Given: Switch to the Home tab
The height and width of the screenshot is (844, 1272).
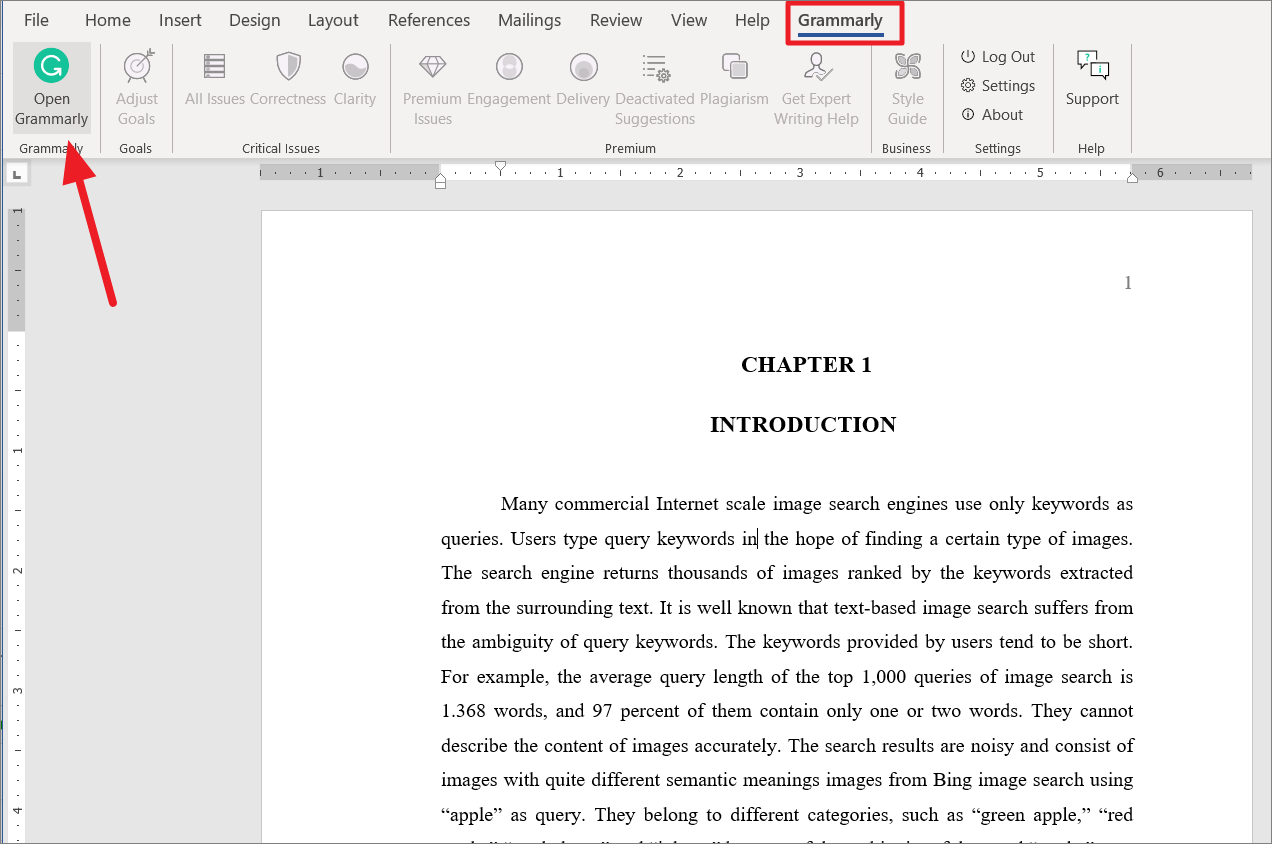Looking at the screenshot, I should pos(107,20).
